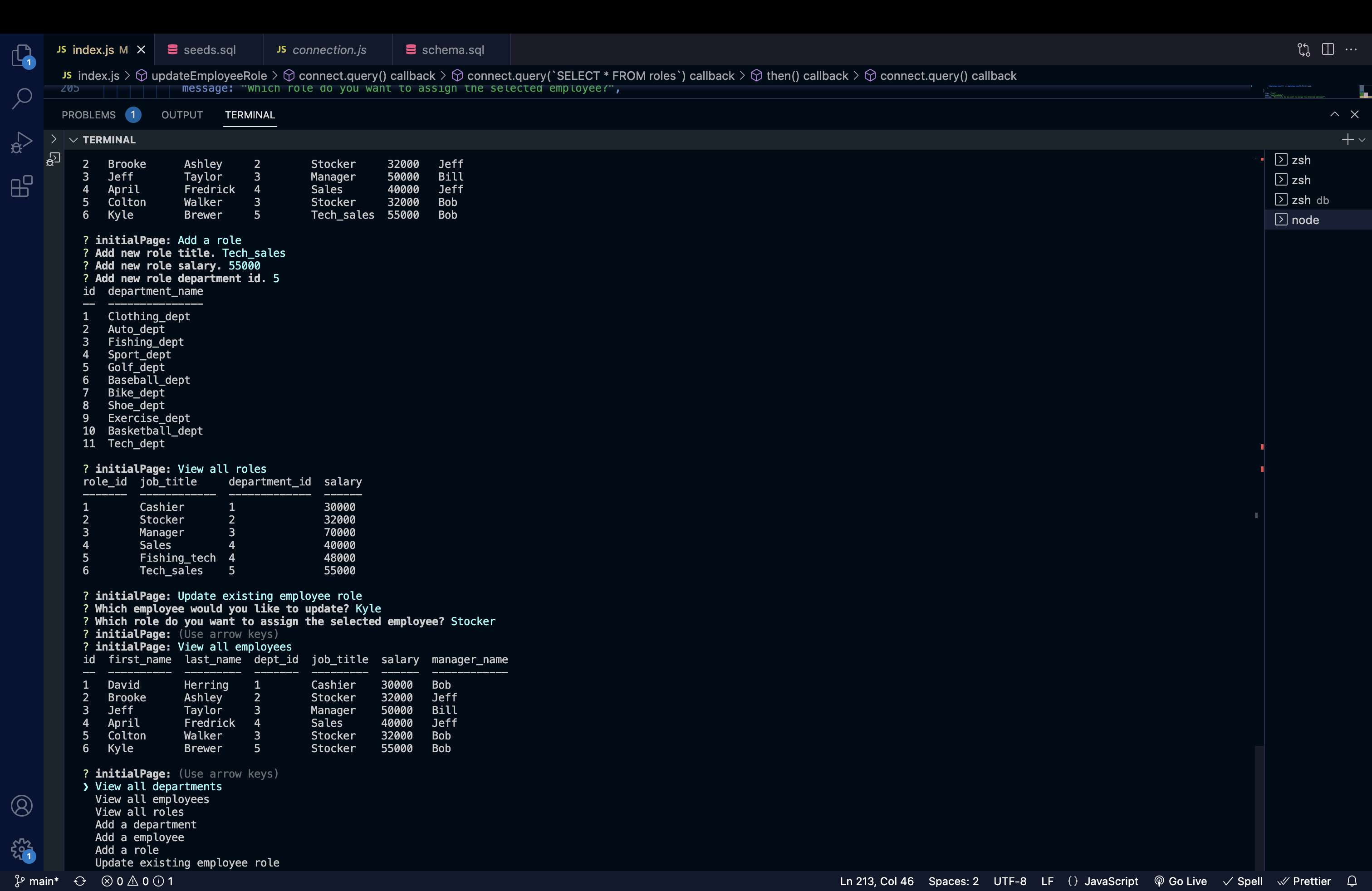Screen dimensions: 1372x891
Task: Click the terminal scrollbar thumb
Action: tap(1259, 808)
